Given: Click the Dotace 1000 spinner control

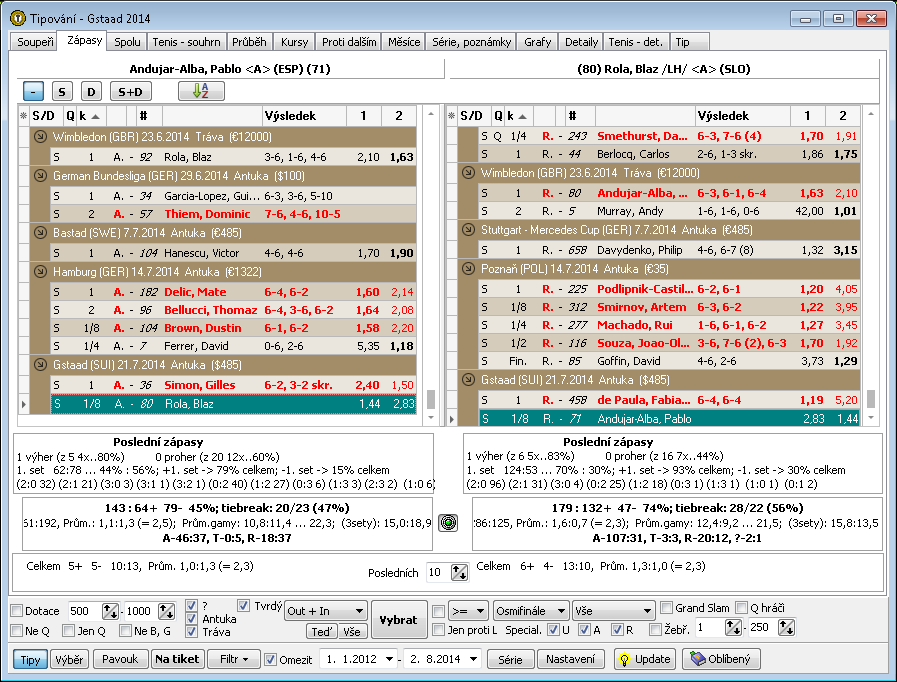Looking at the screenshot, I should point(166,611).
